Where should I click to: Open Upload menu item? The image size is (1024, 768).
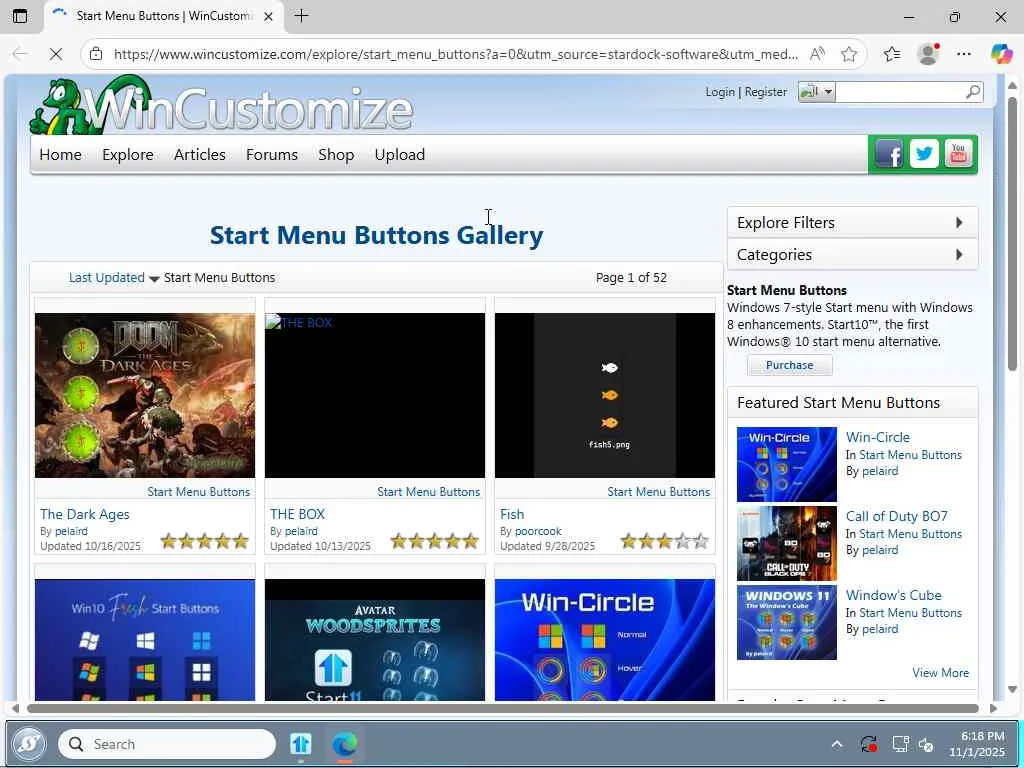click(x=400, y=155)
